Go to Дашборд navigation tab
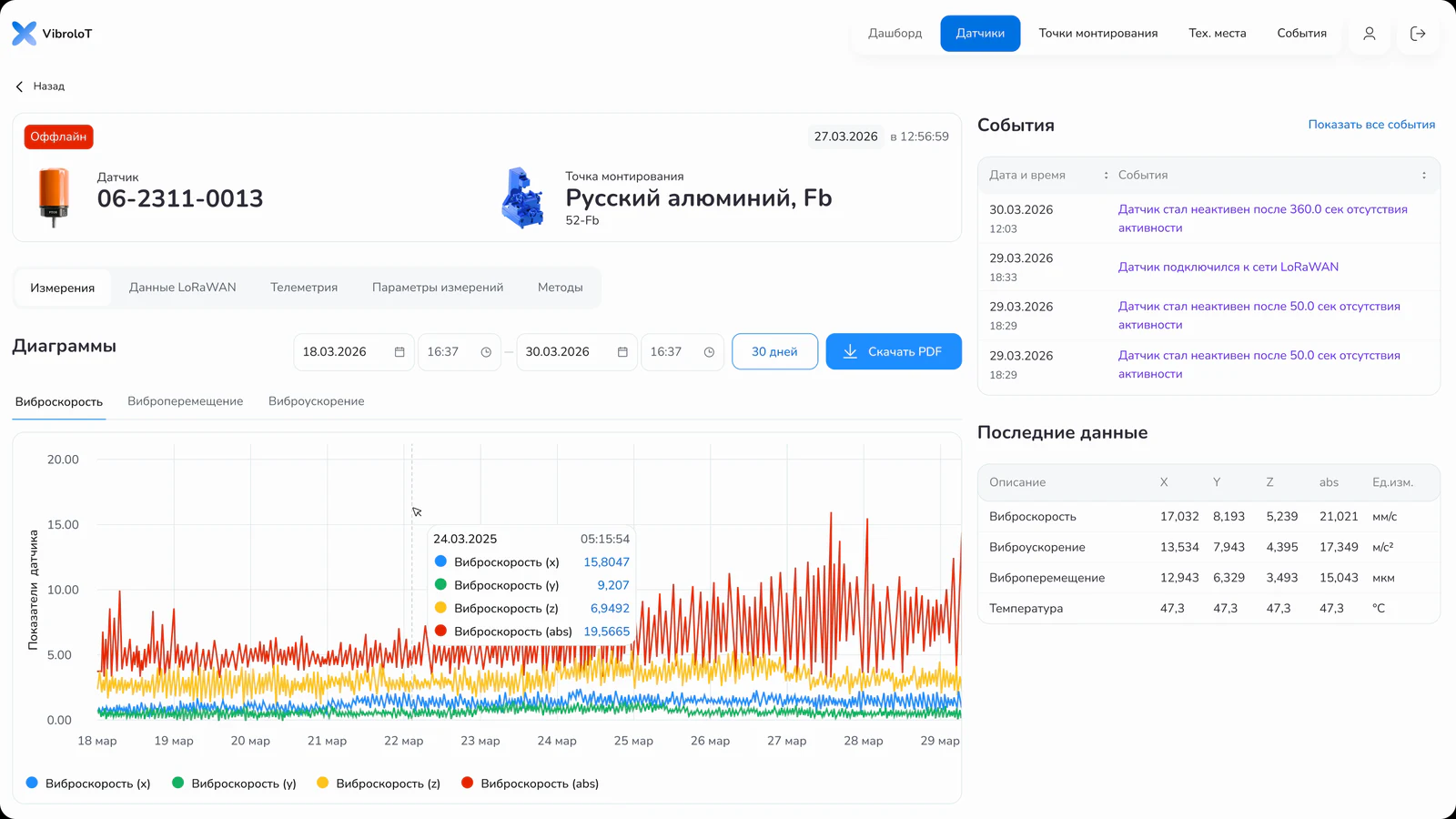The height and width of the screenshot is (819, 1456). point(895,34)
